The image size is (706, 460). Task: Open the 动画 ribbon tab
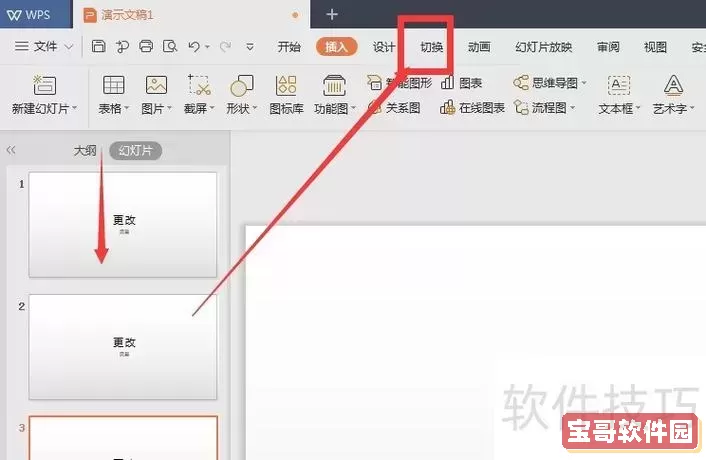point(479,47)
